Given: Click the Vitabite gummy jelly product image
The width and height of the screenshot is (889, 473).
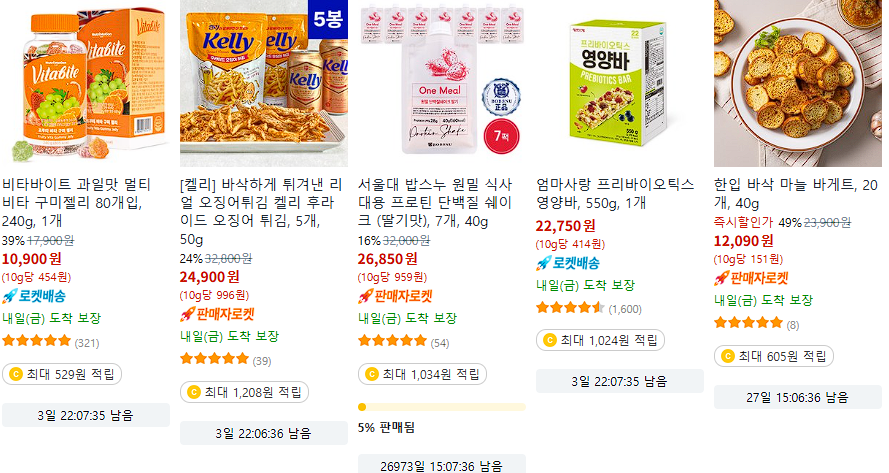Looking at the screenshot, I should tap(86, 83).
